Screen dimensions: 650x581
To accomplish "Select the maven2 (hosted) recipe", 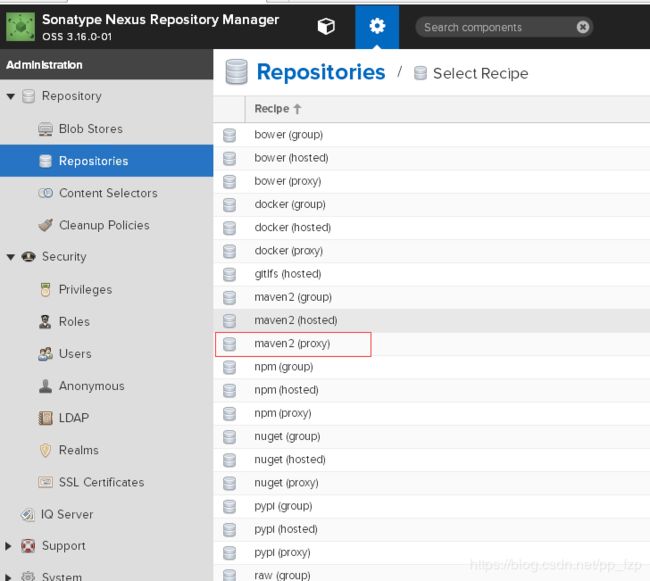I will 432,320.
